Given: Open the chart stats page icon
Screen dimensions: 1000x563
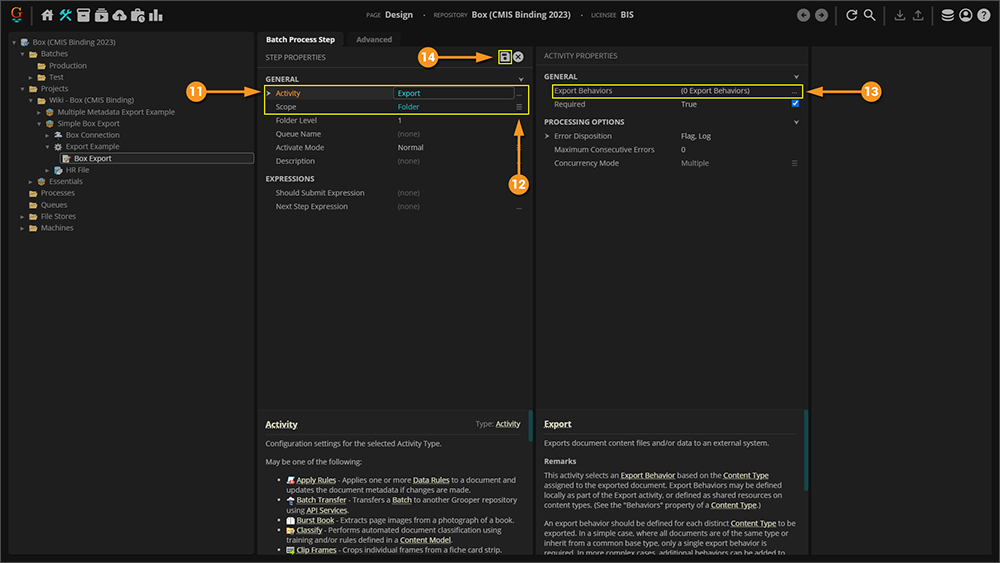Looking at the screenshot, I should tap(155, 15).
